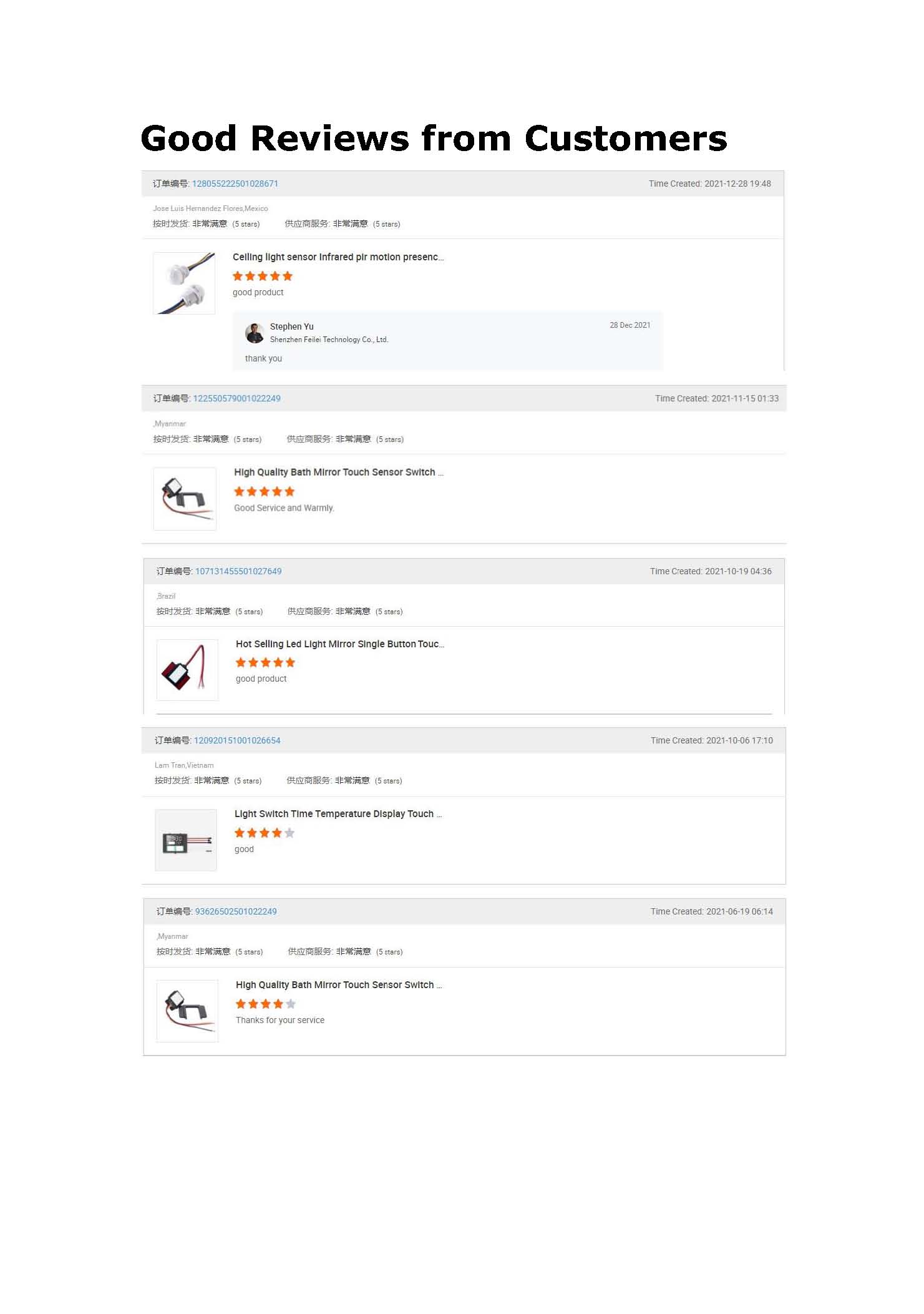The height and width of the screenshot is (1314, 924).
Task: Click the star rating above 'Thanks for your service'
Action: coord(266,1004)
